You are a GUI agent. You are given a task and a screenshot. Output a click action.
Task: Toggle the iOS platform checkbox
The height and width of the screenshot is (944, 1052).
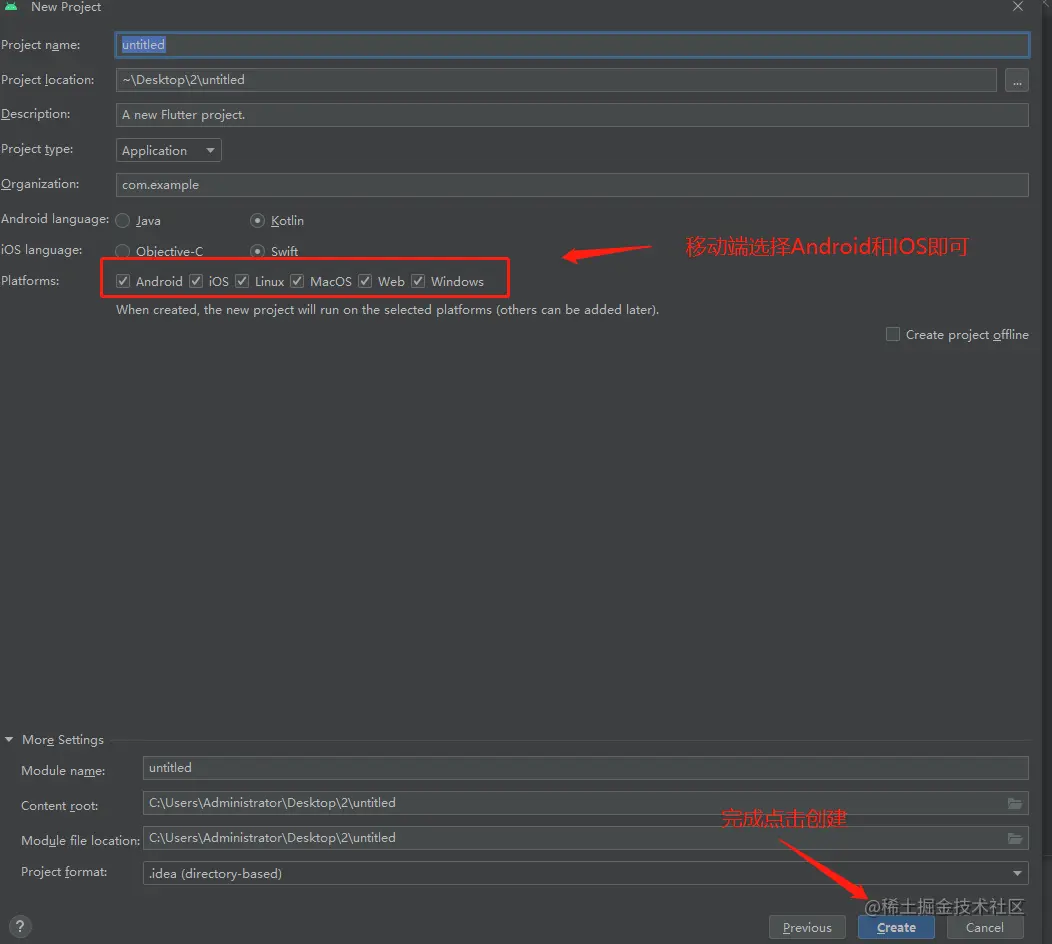(196, 281)
